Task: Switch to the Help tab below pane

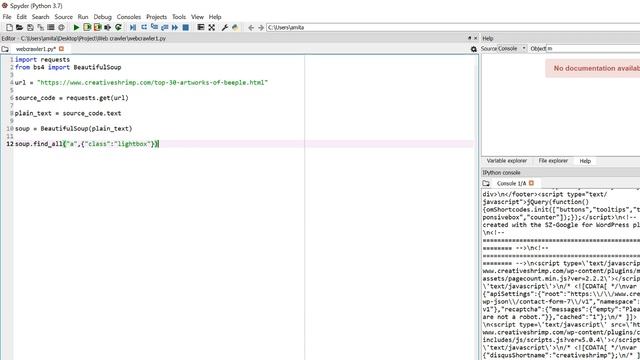Action: (585, 161)
